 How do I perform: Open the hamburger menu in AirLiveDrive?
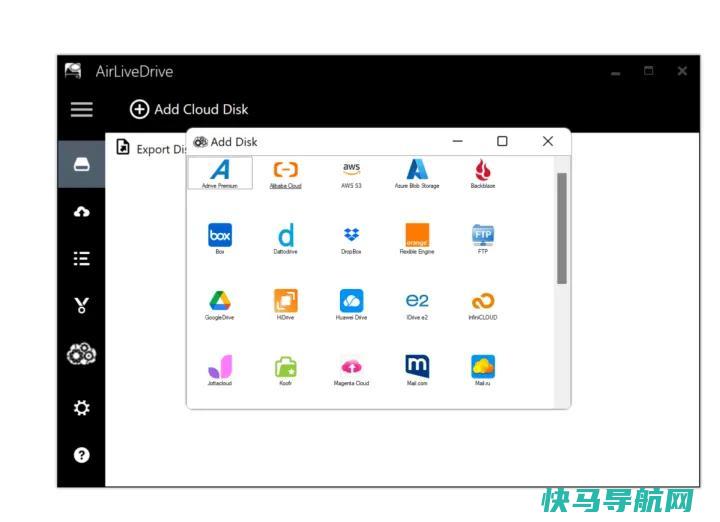coord(82,109)
